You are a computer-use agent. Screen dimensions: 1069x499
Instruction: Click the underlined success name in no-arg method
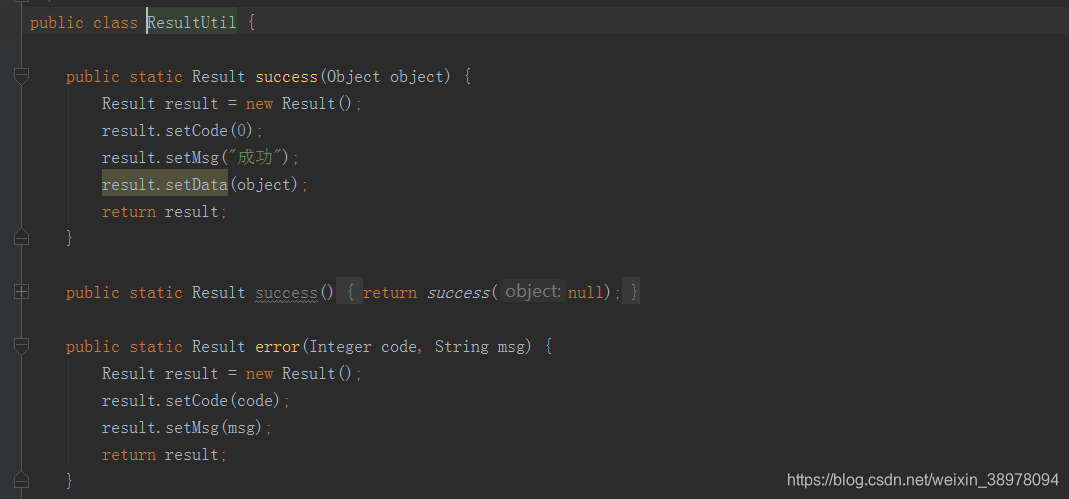pyautogui.click(x=286, y=292)
